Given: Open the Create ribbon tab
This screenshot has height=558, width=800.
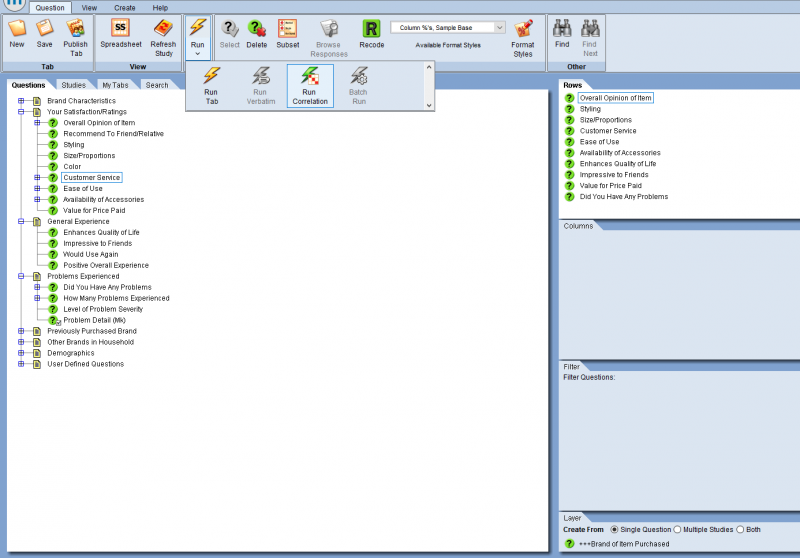Looking at the screenshot, I should tap(124, 8).
